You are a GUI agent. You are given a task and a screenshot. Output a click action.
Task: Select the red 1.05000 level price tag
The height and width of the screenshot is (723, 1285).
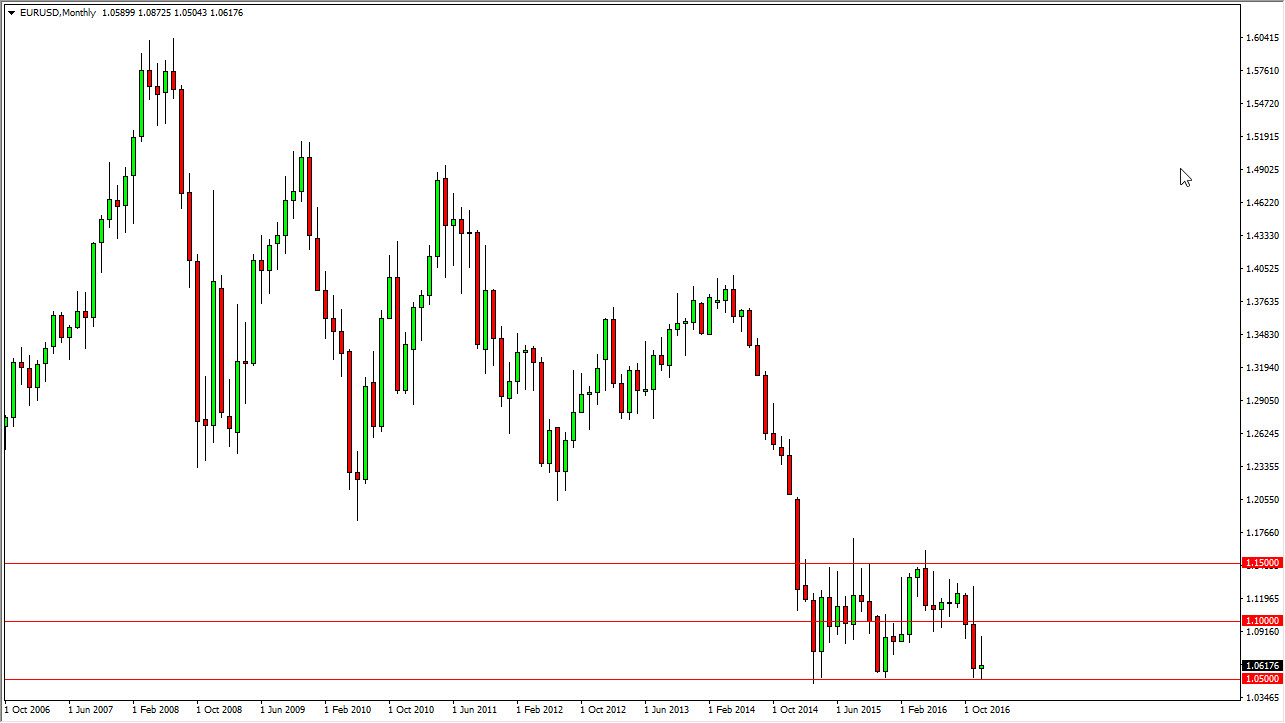(x=1260, y=679)
